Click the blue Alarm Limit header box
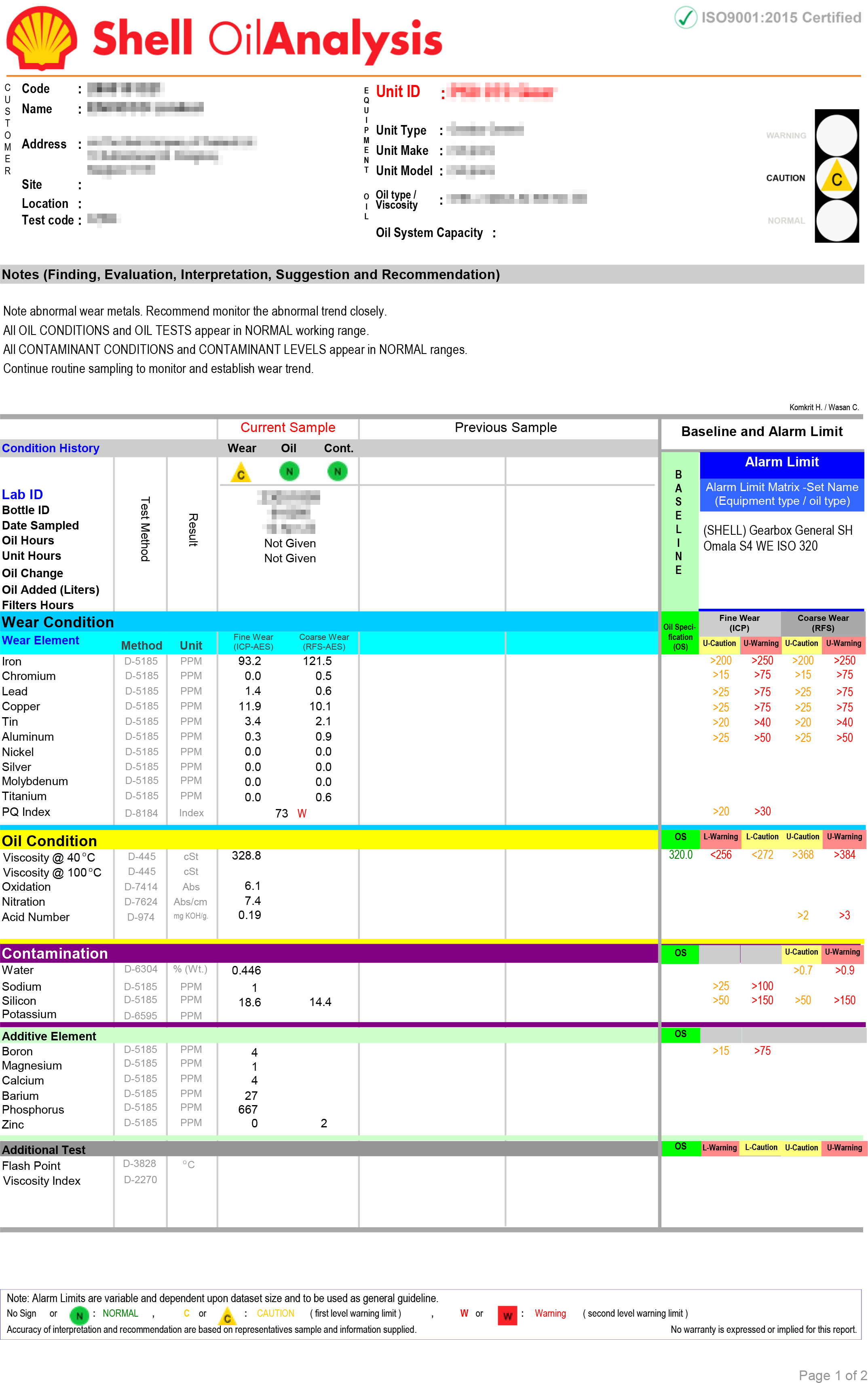This screenshot has height=1383, width=868. click(781, 465)
